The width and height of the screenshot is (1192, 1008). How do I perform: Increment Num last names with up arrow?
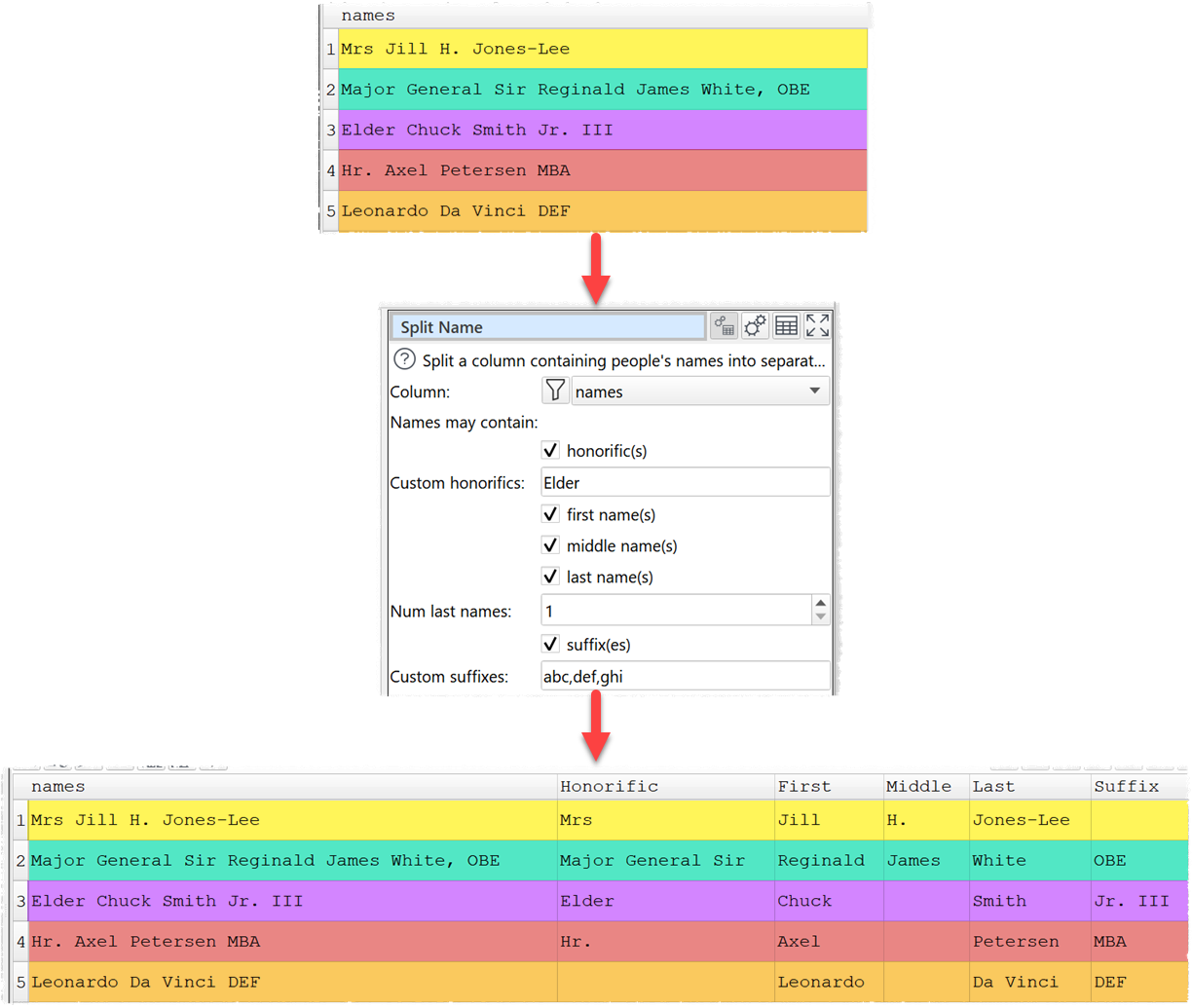(x=819, y=604)
